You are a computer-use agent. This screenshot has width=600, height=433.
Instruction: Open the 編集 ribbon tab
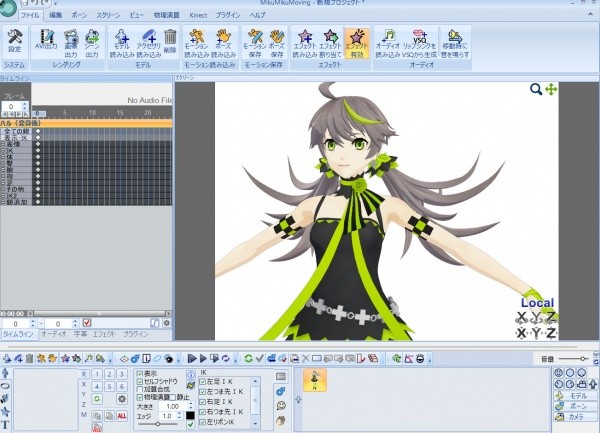(x=56, y=15)
